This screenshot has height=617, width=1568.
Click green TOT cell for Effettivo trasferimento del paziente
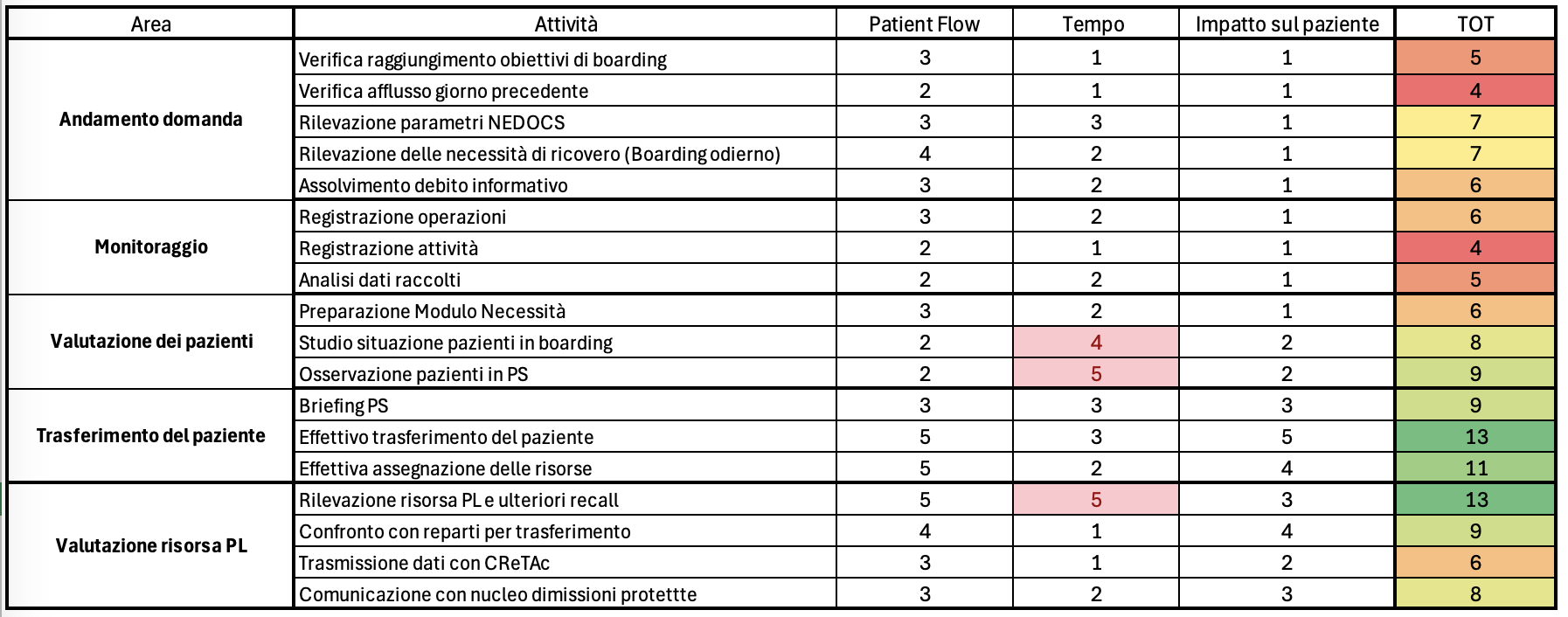coord(1474,437)
